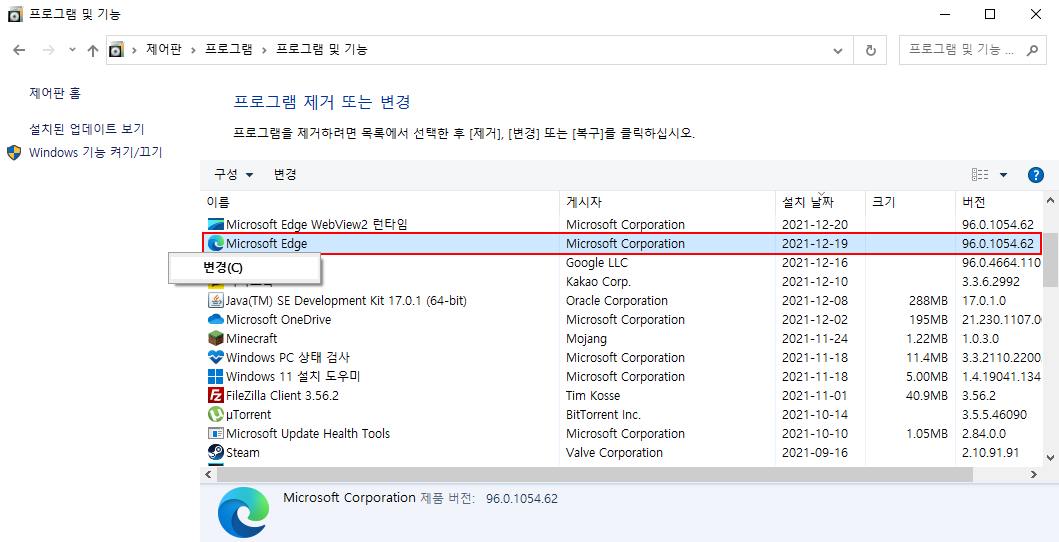Viewport: 1059px width, 542px height.
Task: Click the horizontal scrollbar right arrow
Action: [1034, 475]
